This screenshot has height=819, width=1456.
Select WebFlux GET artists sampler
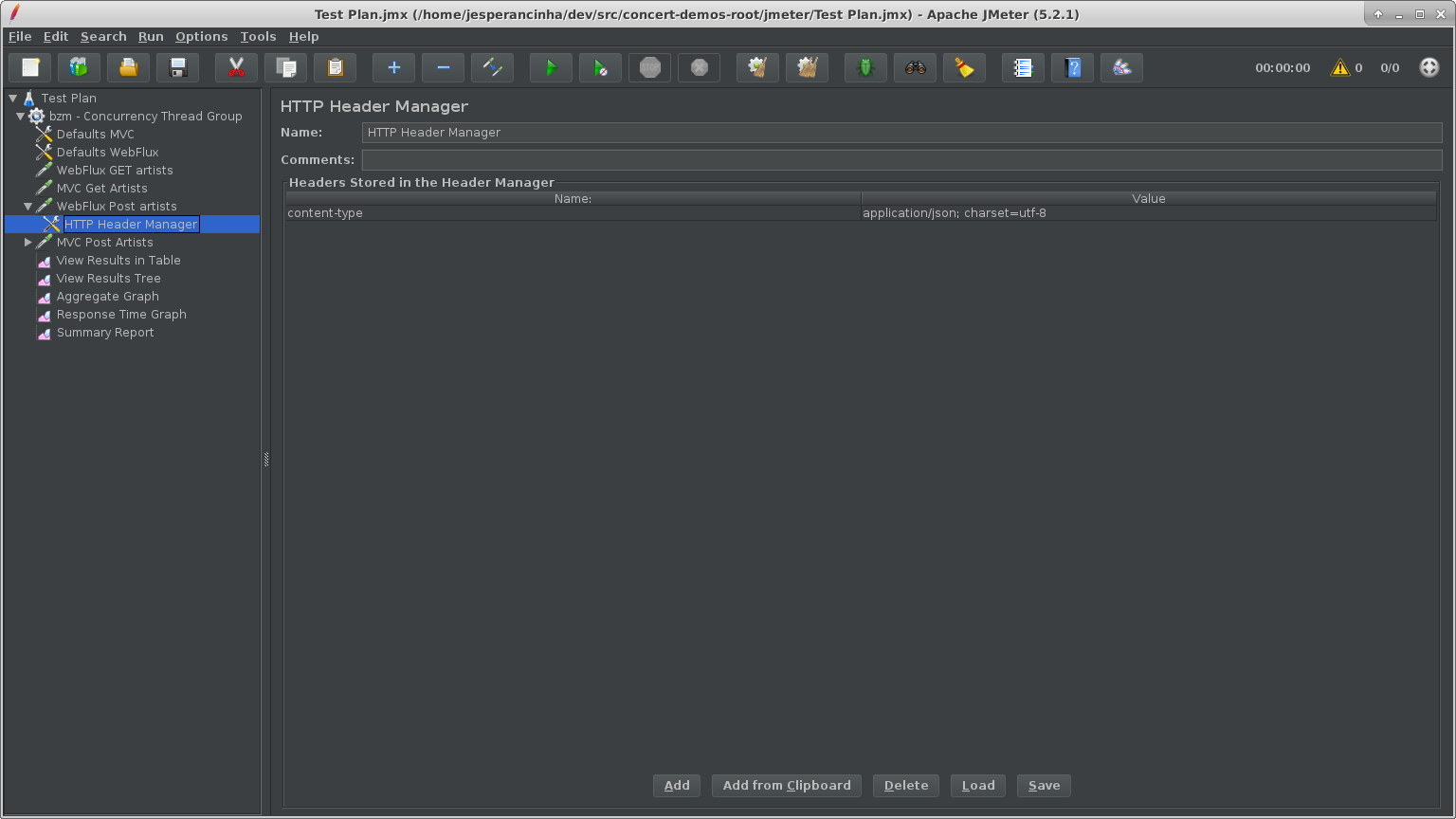click(x=114, y=170)
